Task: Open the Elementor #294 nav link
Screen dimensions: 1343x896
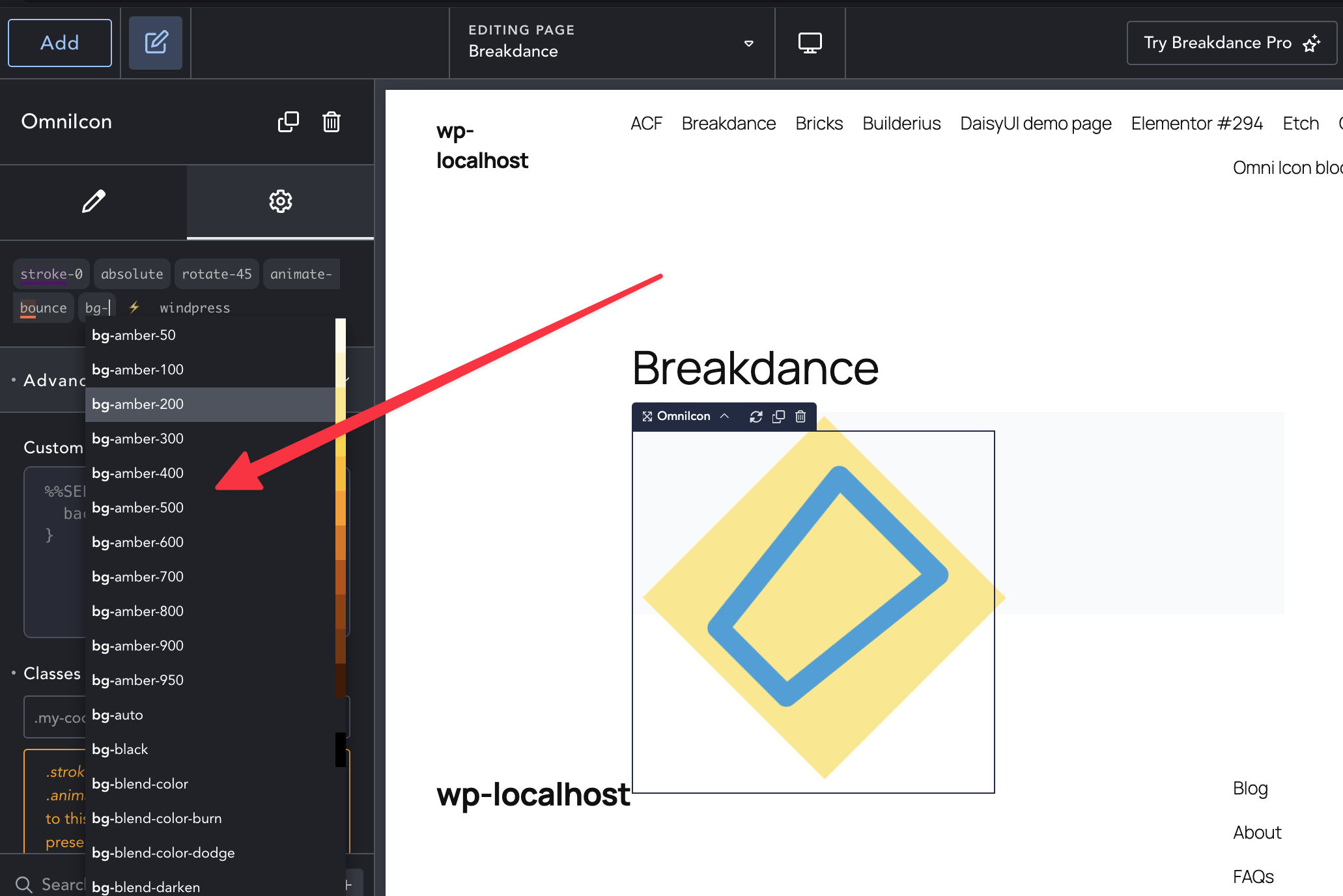Action: tap(1197, 124)
